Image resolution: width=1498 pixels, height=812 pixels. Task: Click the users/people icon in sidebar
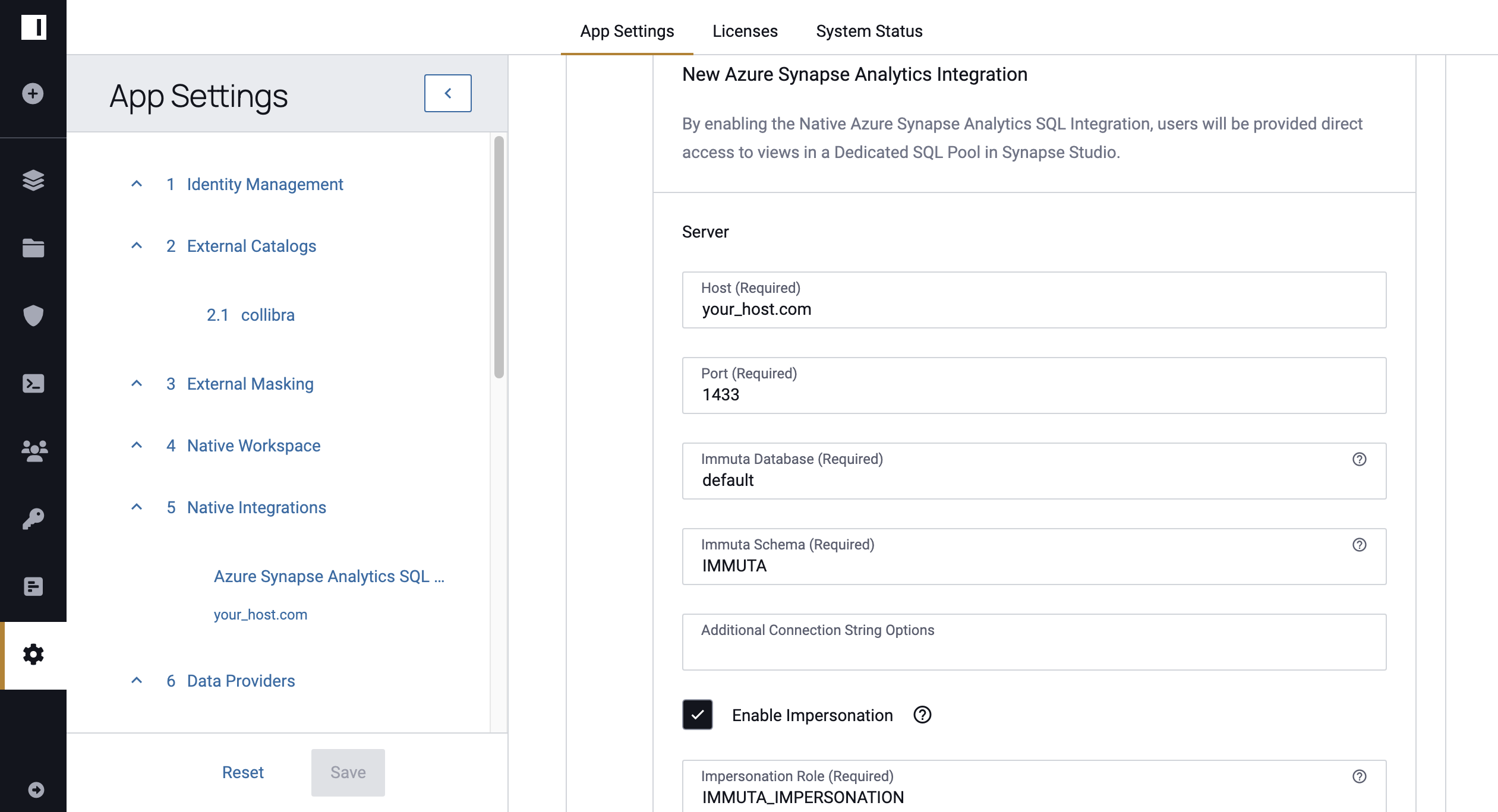coord(33,450)
